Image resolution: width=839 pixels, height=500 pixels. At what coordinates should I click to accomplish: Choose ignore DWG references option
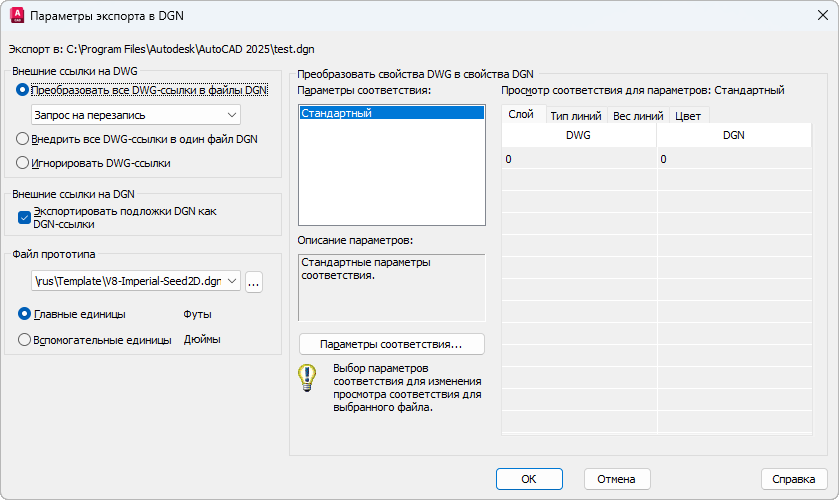click(x=24, y=163)
